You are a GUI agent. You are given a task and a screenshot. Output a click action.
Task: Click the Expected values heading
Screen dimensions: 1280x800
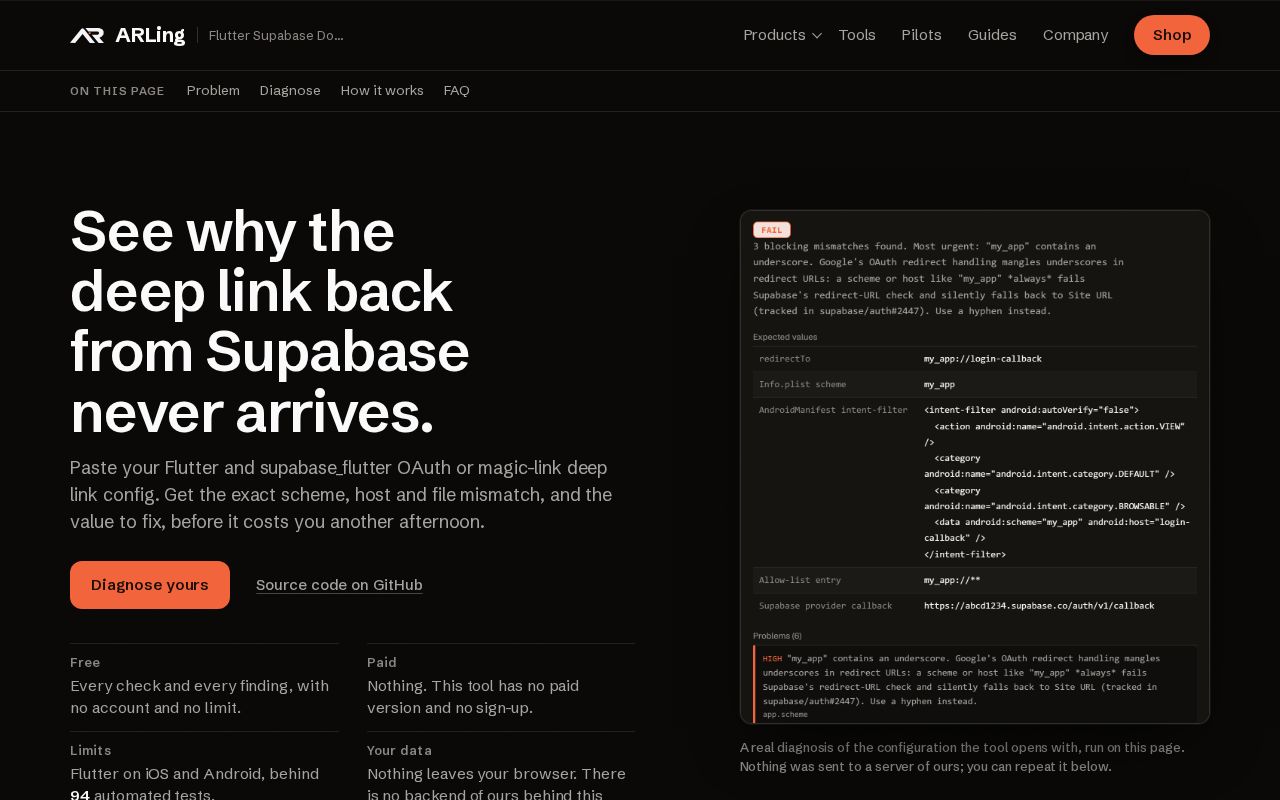785,337
